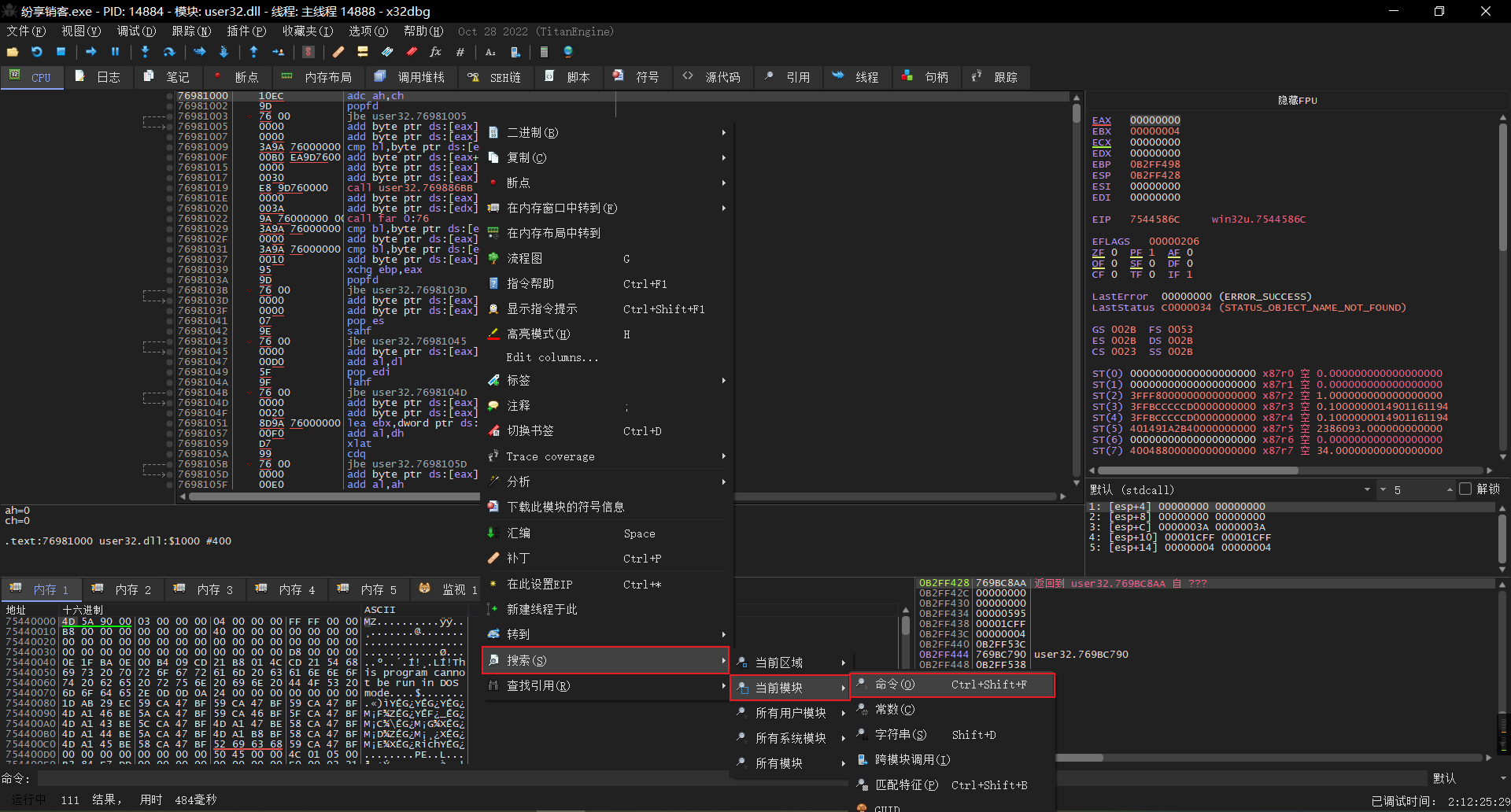
Task: Open the Scylla plugin icon
Action: tap(308, 52)
